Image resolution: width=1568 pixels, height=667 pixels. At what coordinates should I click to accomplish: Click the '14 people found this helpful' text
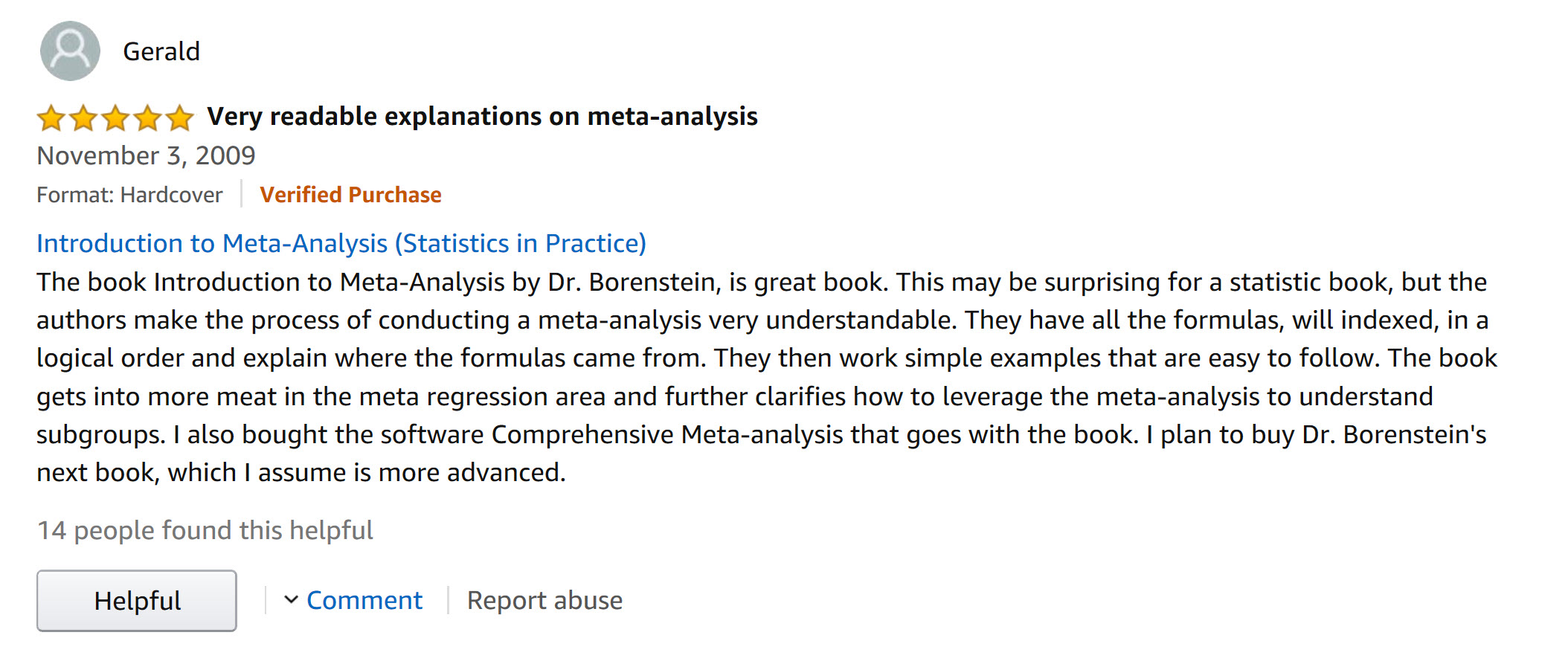205,530
